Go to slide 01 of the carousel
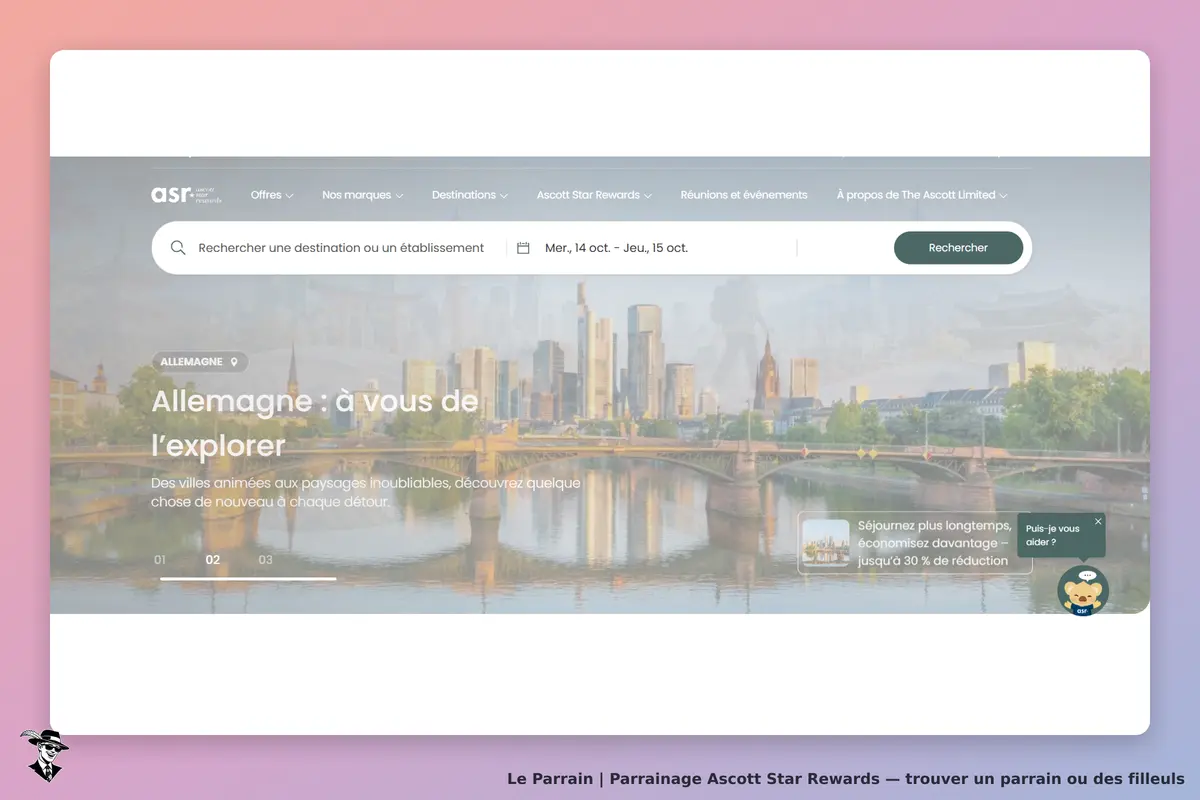This screenshot has width=1200, height=800. pos(160,560)
